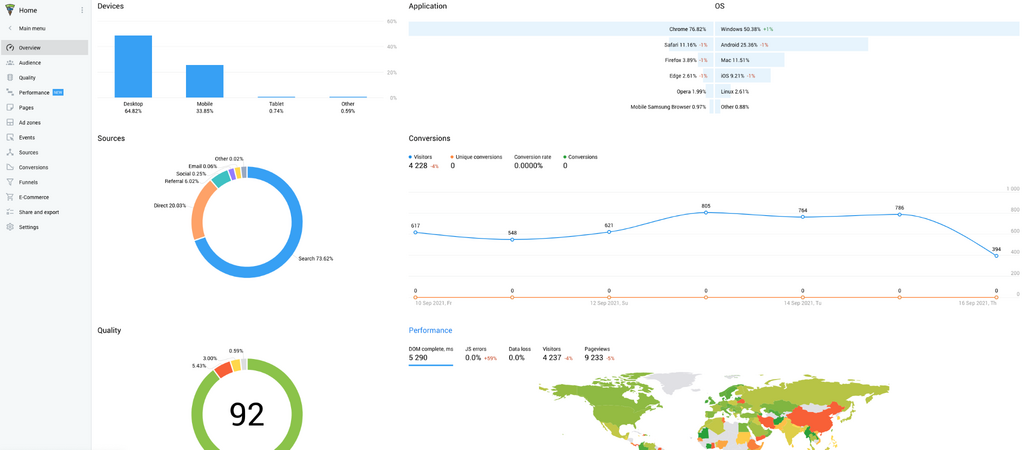Click the Funnels funnel icon
The image size is (1024, 450).
click(x=10, y=182)
